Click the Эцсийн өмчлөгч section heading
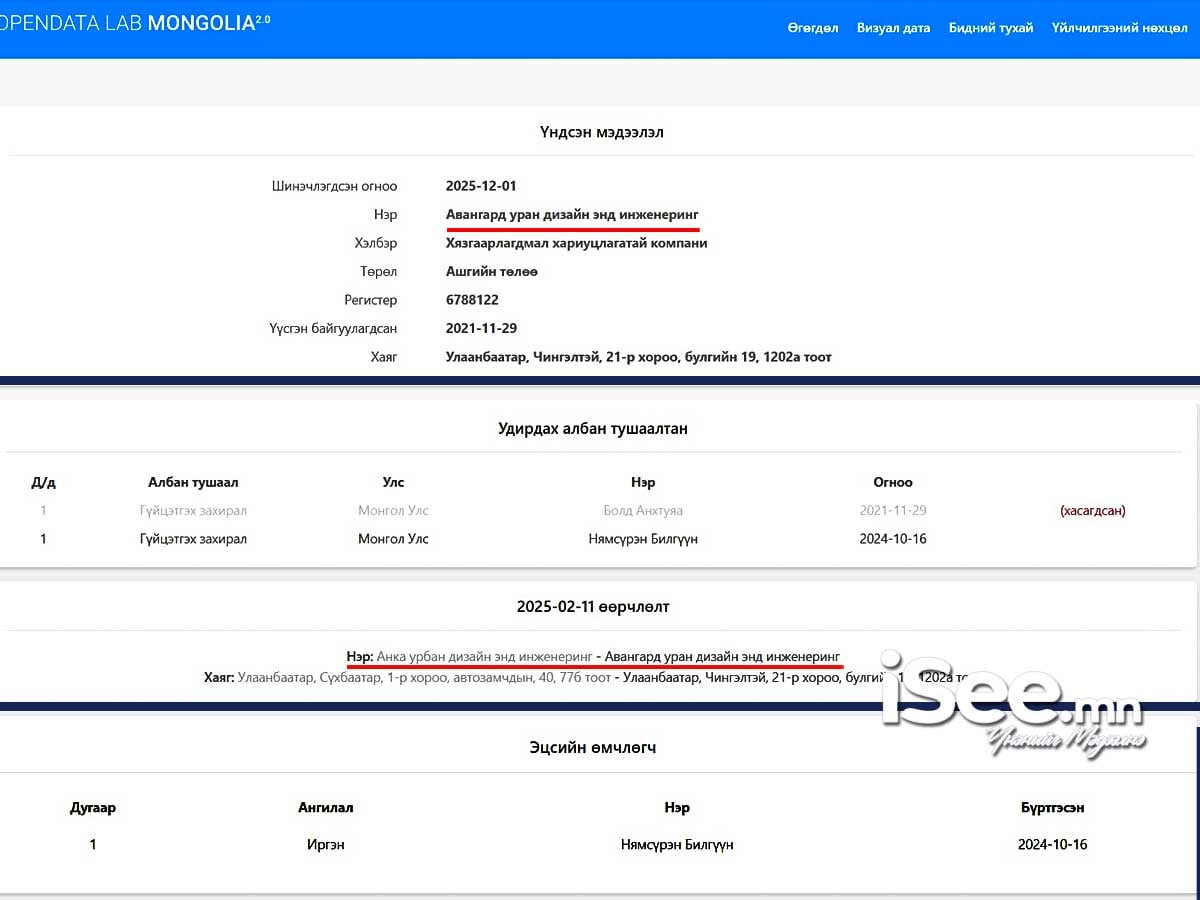1200x900 pixels. (593, 747)
